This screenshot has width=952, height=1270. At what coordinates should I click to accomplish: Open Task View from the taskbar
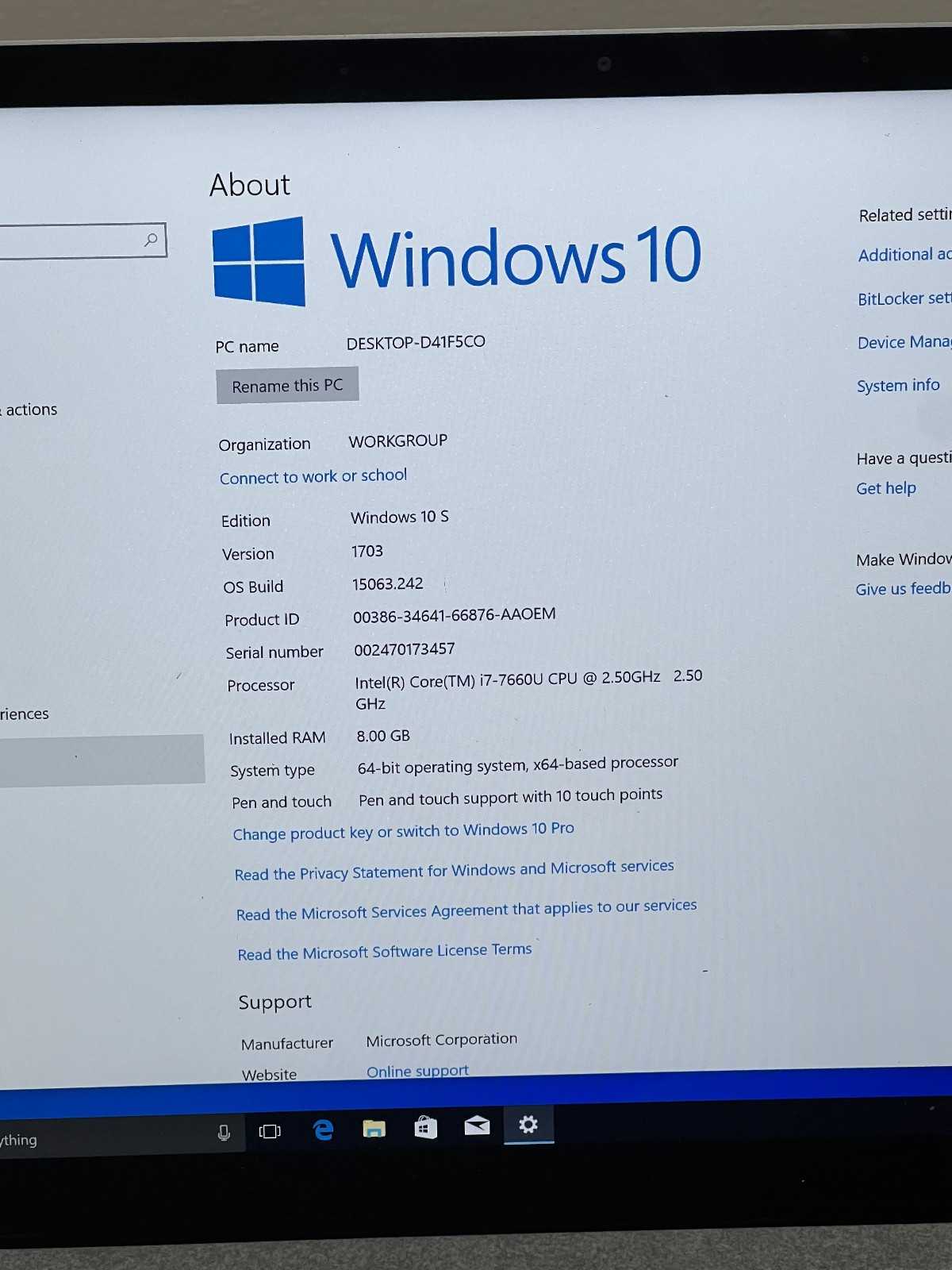click(270, 1131)
